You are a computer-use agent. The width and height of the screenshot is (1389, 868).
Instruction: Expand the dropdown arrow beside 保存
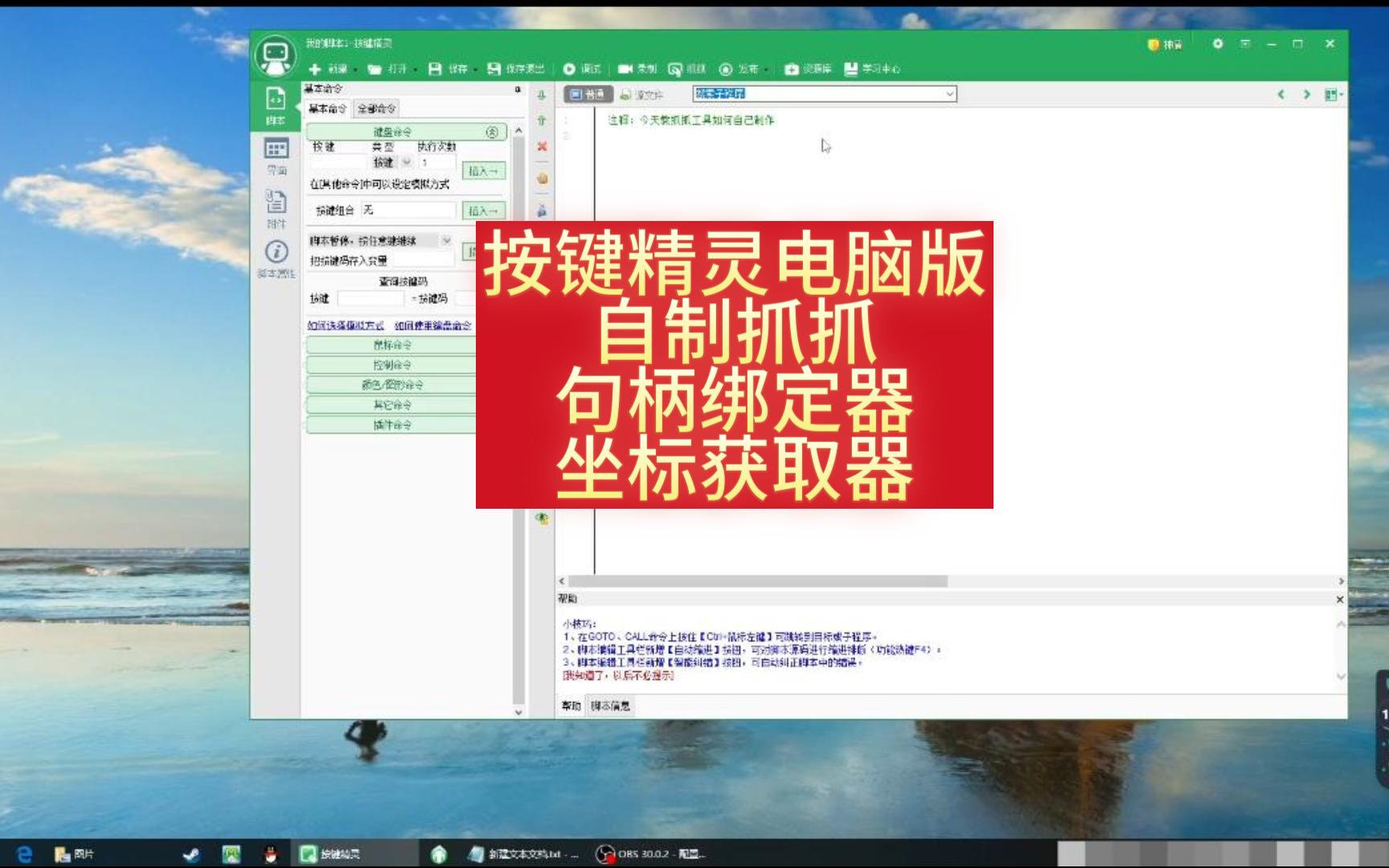[475, 70]
